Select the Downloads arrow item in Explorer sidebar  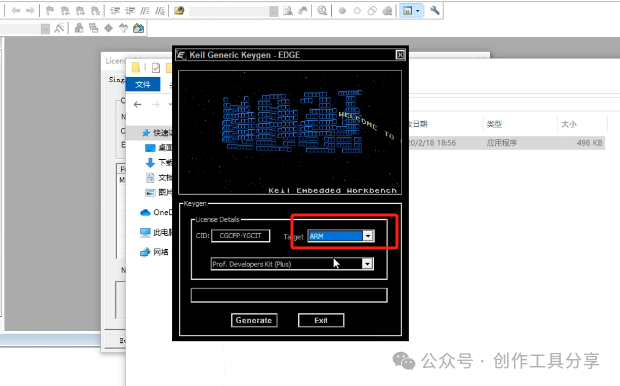click(159, 163)
